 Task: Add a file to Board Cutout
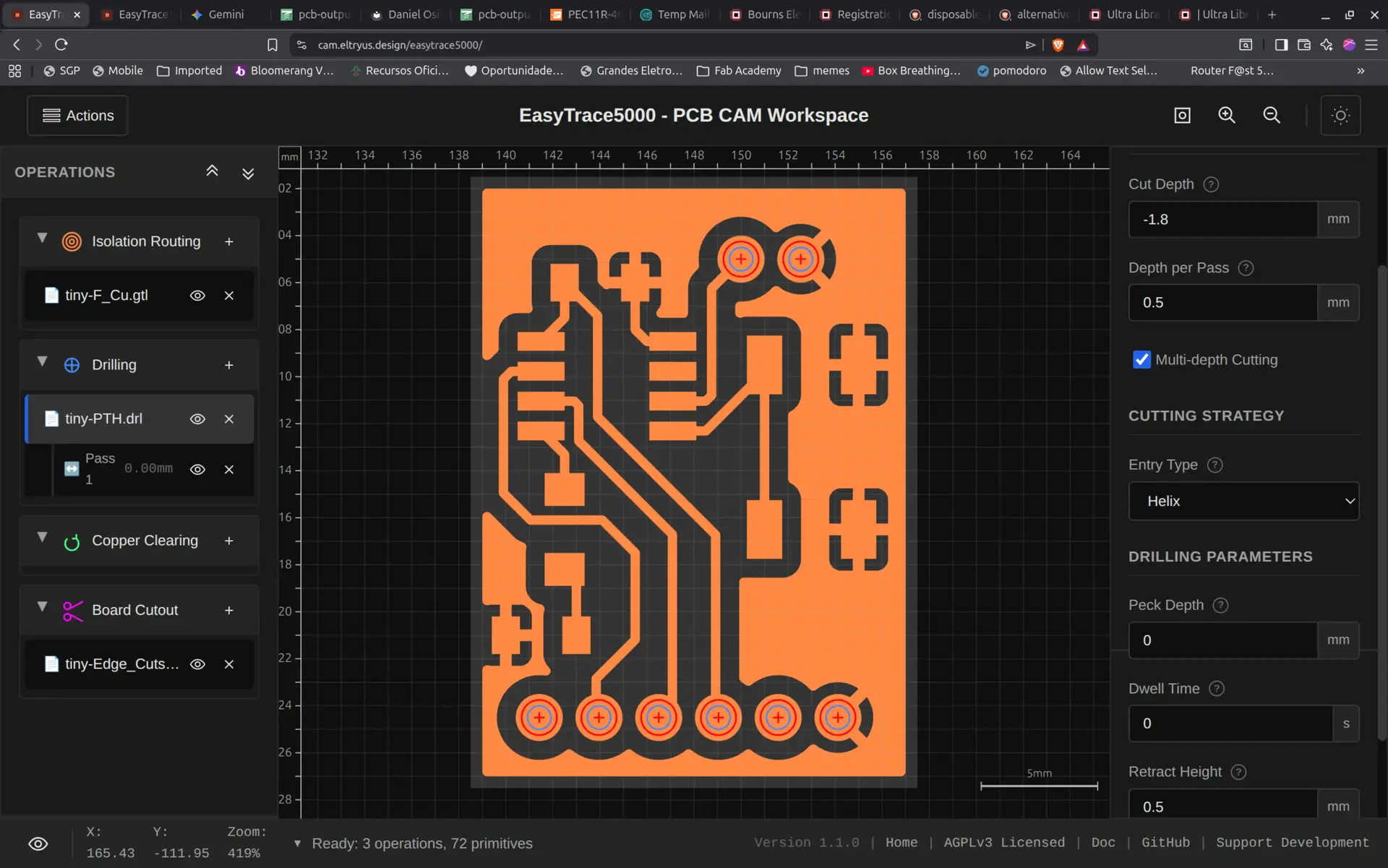229,611
